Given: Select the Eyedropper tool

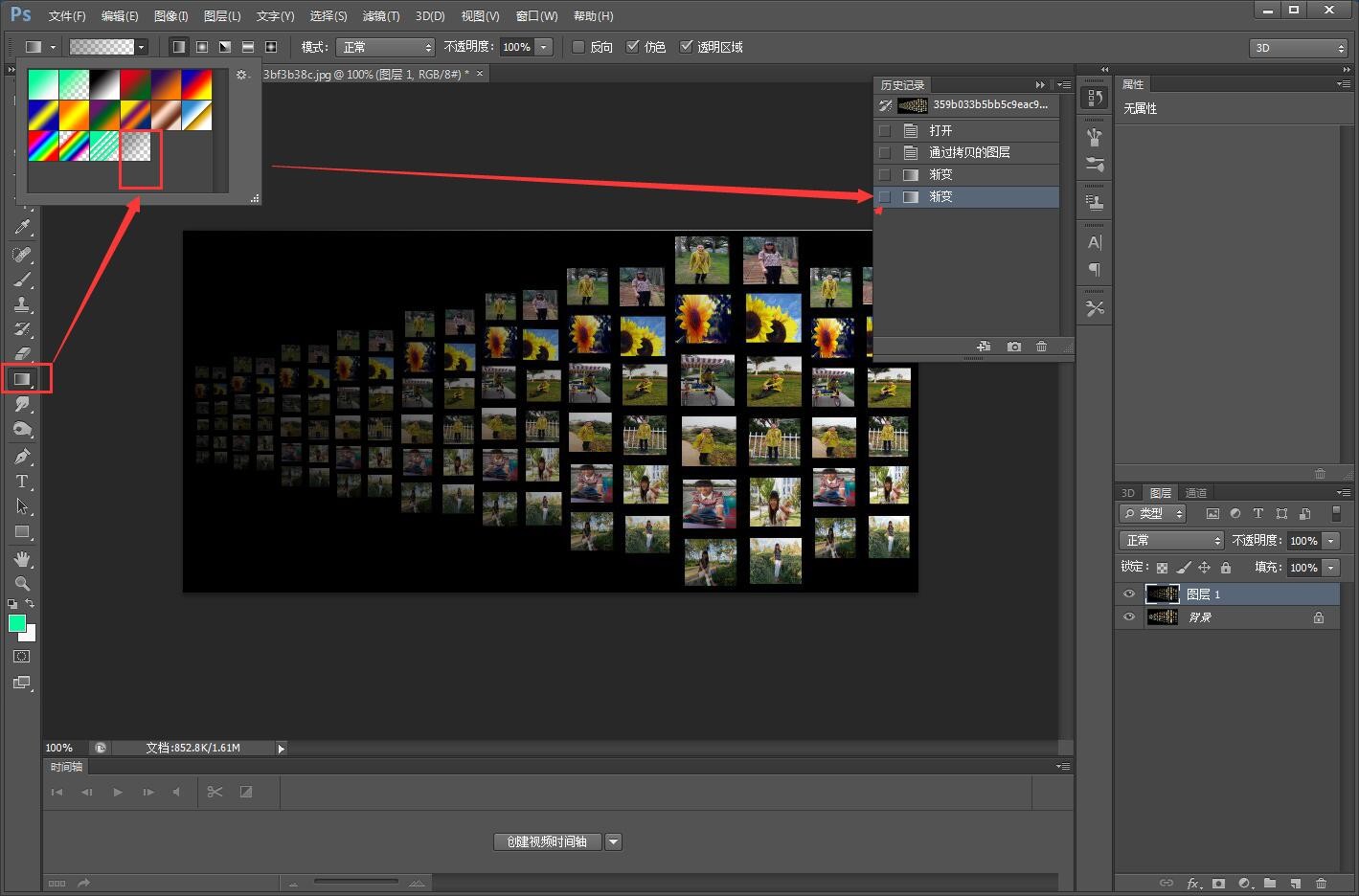Looking at the screenshot, I should coord(22,228).
